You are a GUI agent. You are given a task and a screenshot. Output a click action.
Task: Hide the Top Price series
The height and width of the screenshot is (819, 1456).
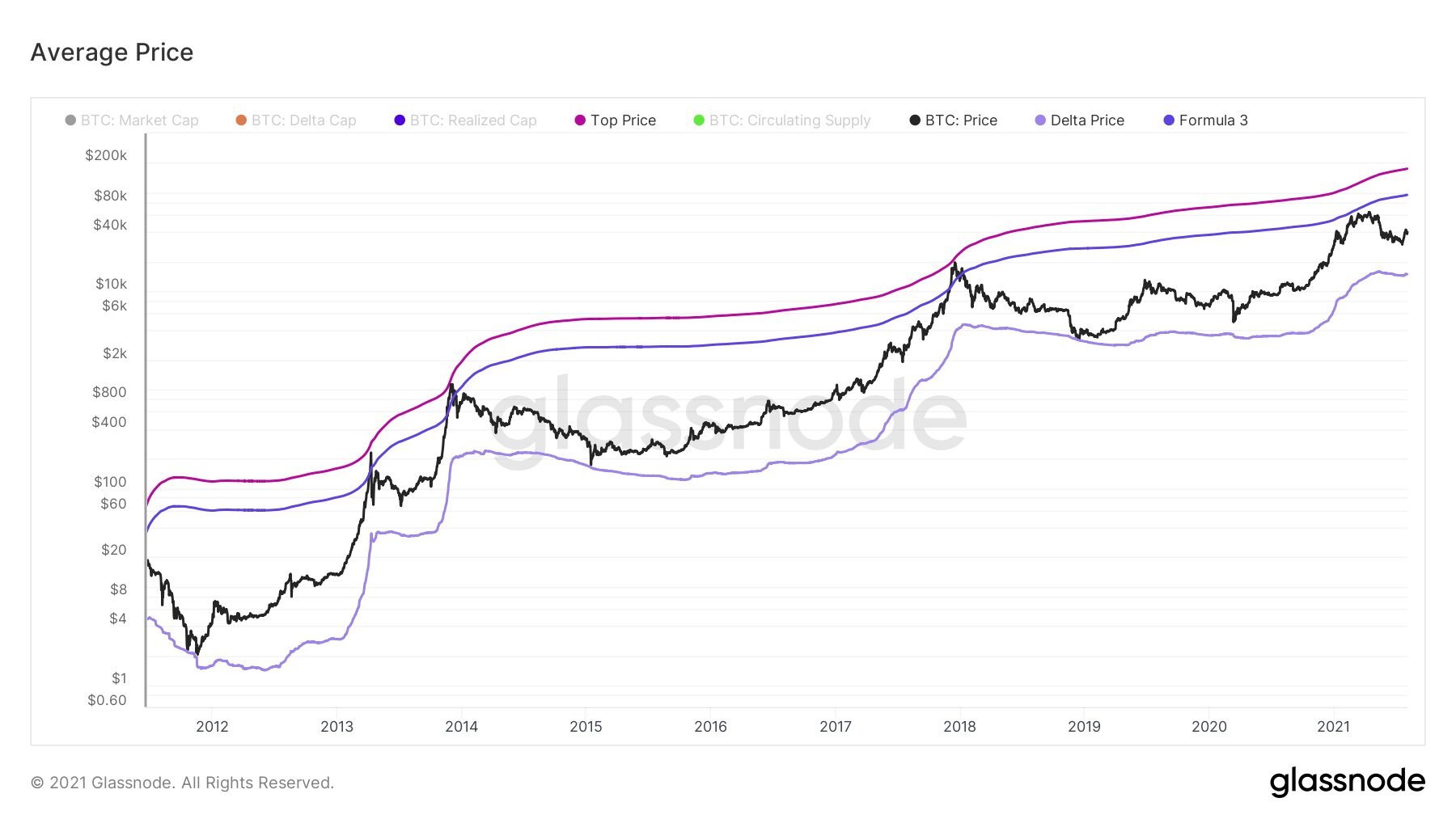[615, 120]
